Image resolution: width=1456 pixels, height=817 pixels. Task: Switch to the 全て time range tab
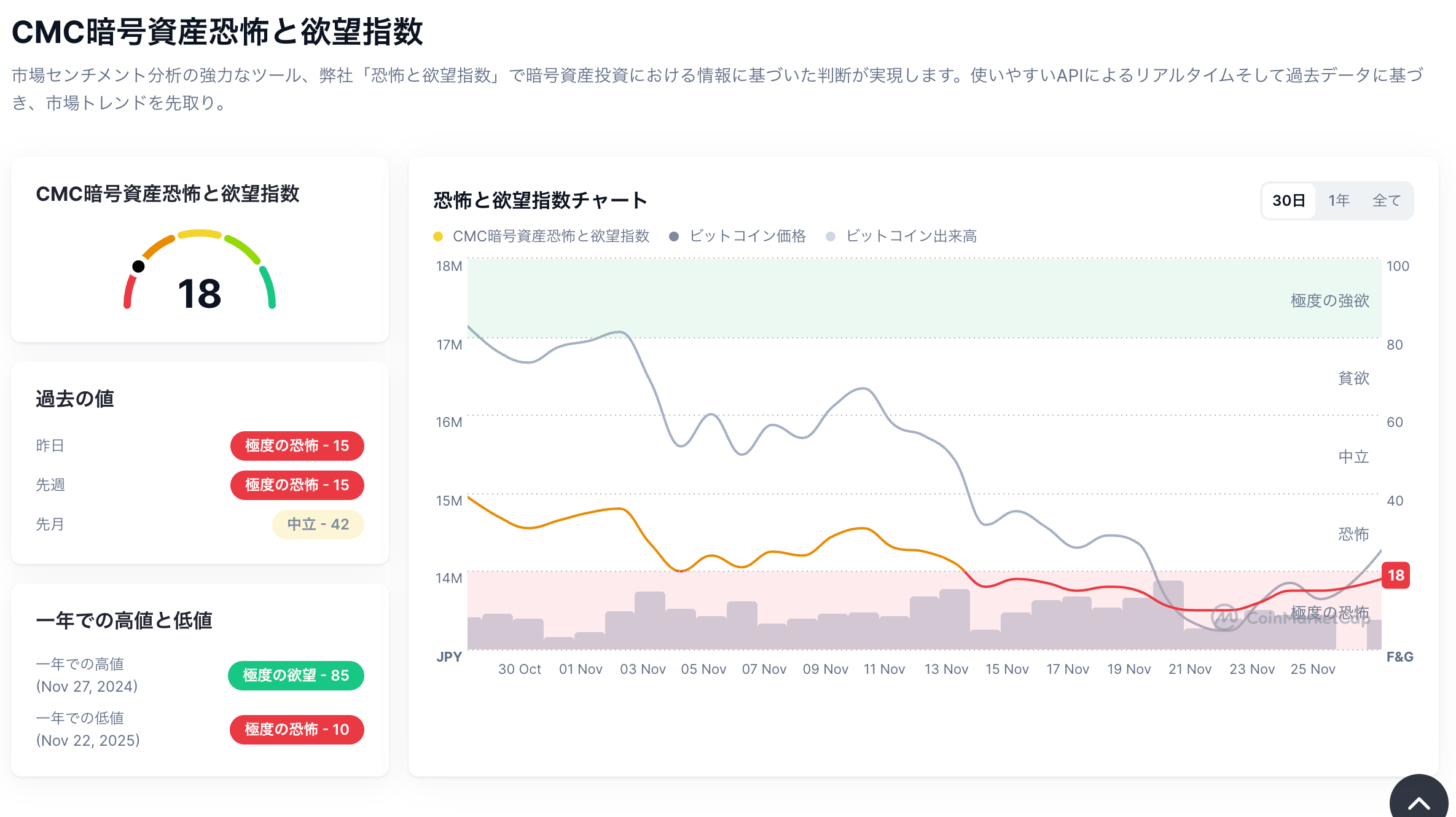tap(1387, 201)
